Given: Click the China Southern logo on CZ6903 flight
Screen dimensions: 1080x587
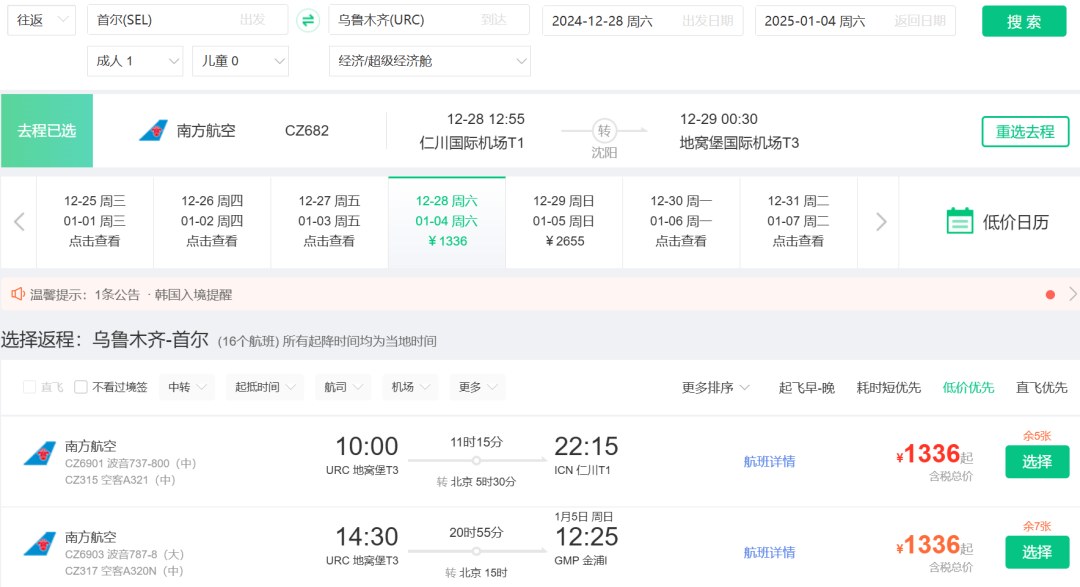Looking at the screenshot, I should point(40,545).
